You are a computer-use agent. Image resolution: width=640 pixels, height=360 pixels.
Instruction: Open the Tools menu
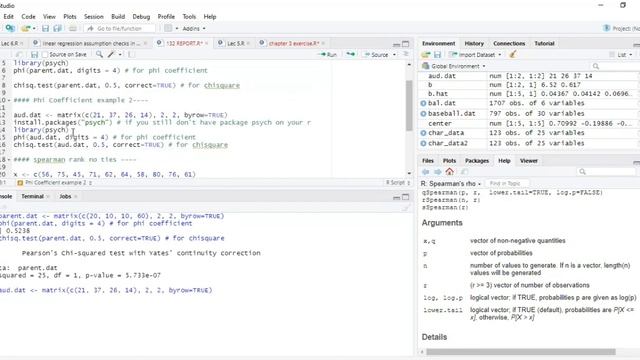189,17
